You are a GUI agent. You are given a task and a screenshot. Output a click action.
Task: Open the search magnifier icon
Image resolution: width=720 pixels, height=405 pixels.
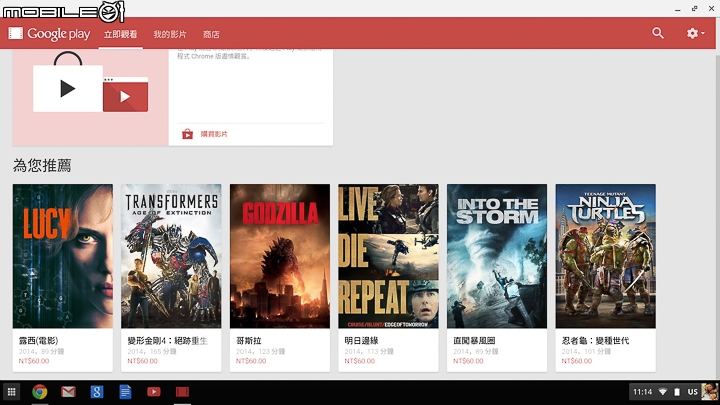pos(658,33)
